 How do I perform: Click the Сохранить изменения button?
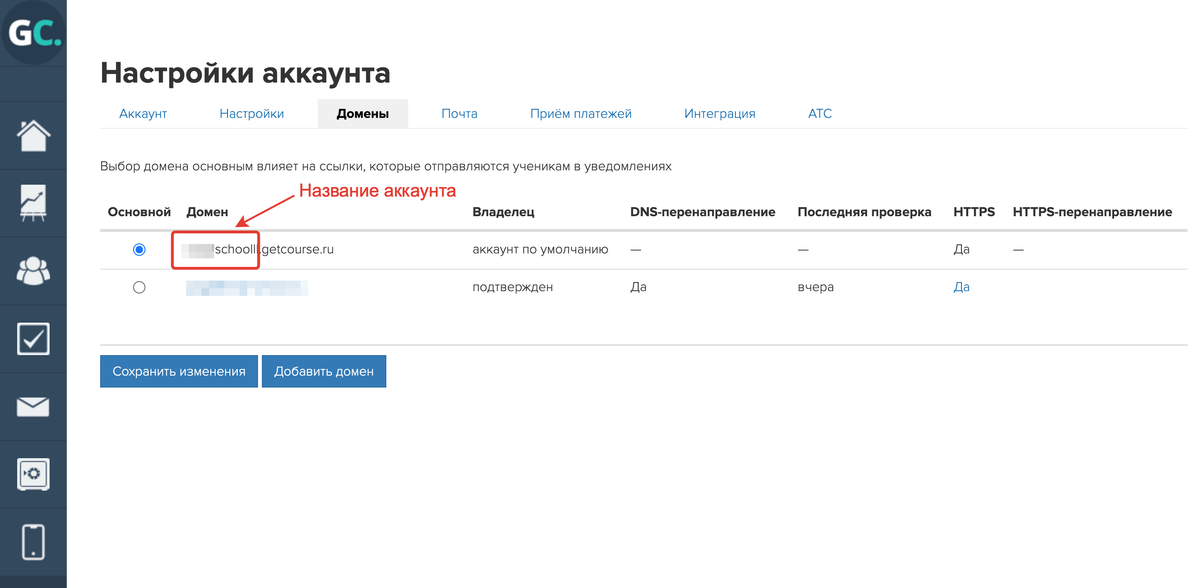(178, 371)
